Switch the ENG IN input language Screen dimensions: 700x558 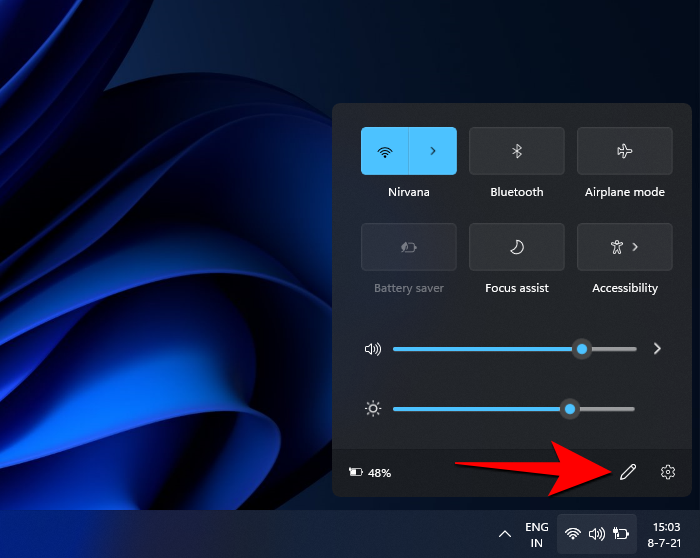(537, 535)
